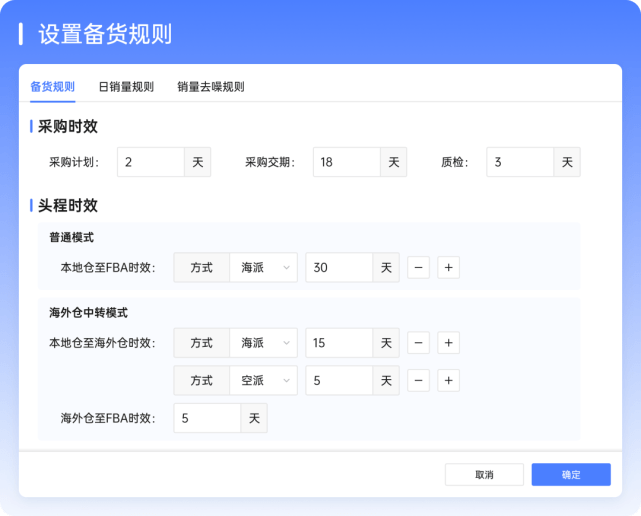The width and height of the screenshot is (641, 516).
Task: Click plus icon in 普通模式 FBA row
Action: tap(449, 268)
